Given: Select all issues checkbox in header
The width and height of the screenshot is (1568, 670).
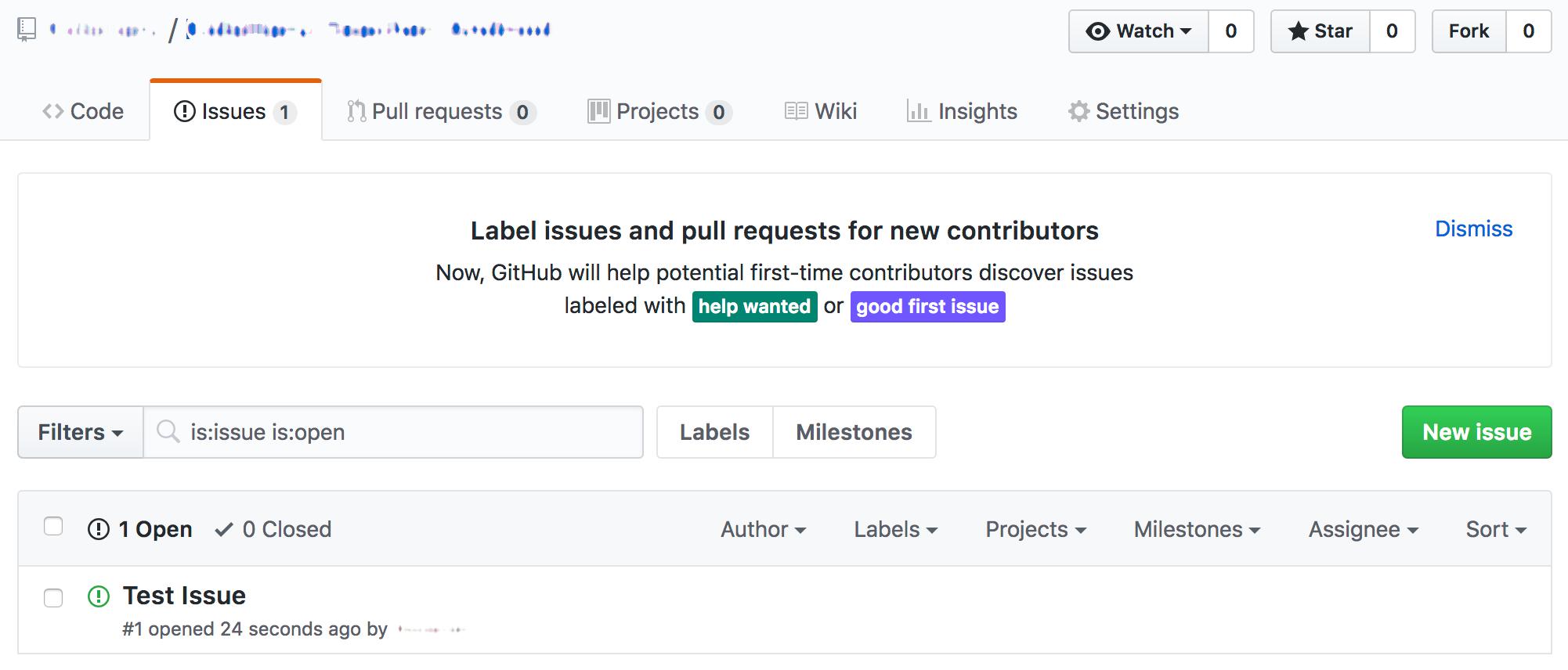Looking at the screenshot, I should 53,526.
